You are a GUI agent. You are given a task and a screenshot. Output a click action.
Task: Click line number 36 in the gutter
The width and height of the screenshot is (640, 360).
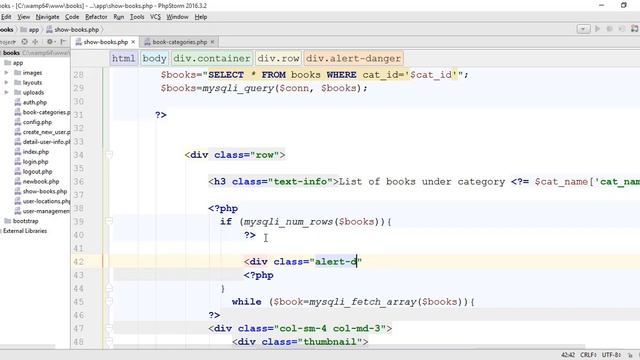[78, 182]
